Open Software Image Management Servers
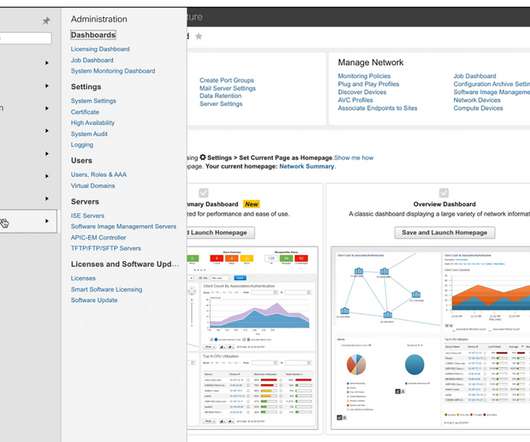Viewport: 530px width, 442px height. pos(123,226)
